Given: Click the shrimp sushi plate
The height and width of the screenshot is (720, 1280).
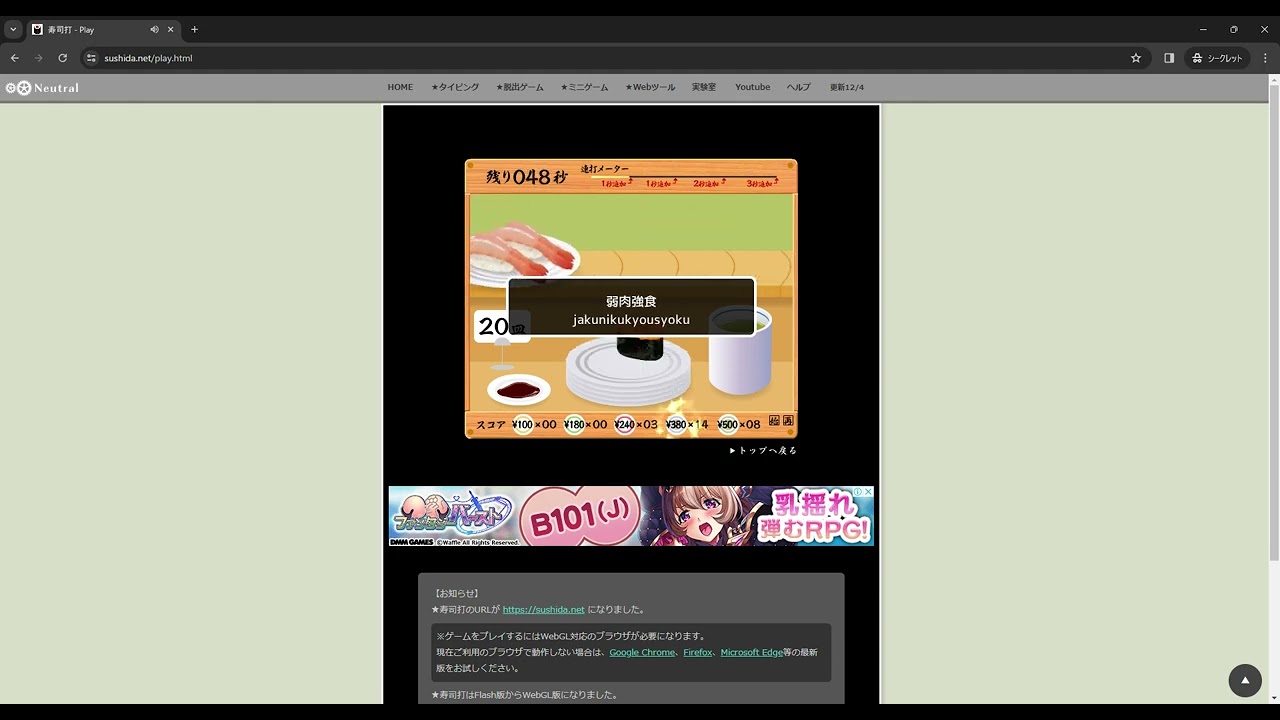Looking at the screenshot, I should pyautogui.click(x=524, y=254).
